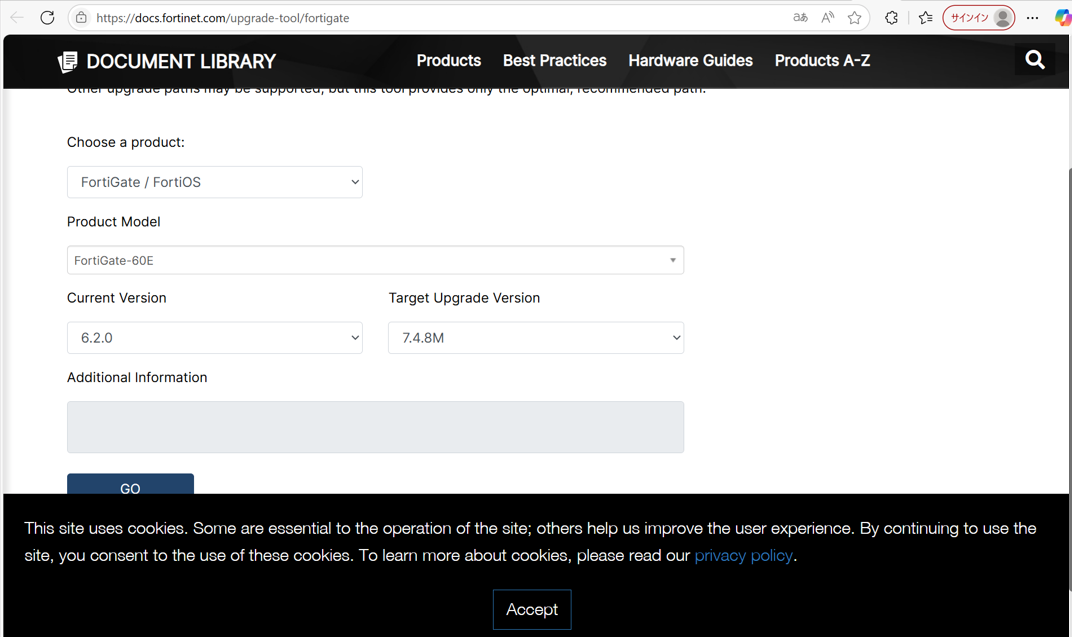This screenshot has height=637, width=1072.
Task: Accept the cookies notice
Action: point(532,610)
